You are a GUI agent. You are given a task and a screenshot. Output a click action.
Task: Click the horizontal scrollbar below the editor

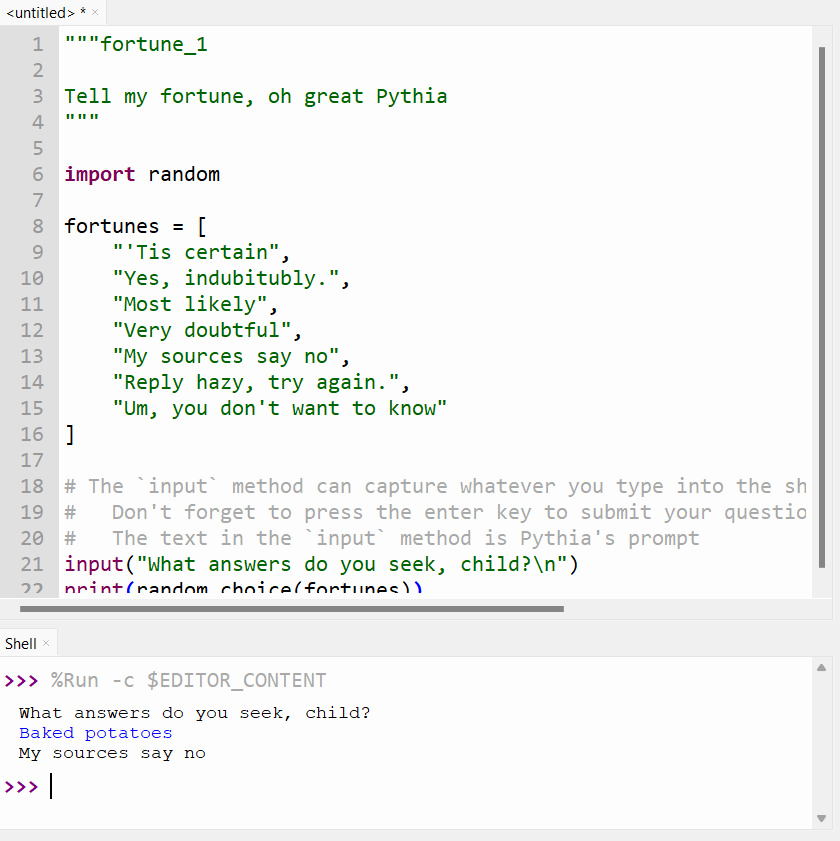[290, 608]
